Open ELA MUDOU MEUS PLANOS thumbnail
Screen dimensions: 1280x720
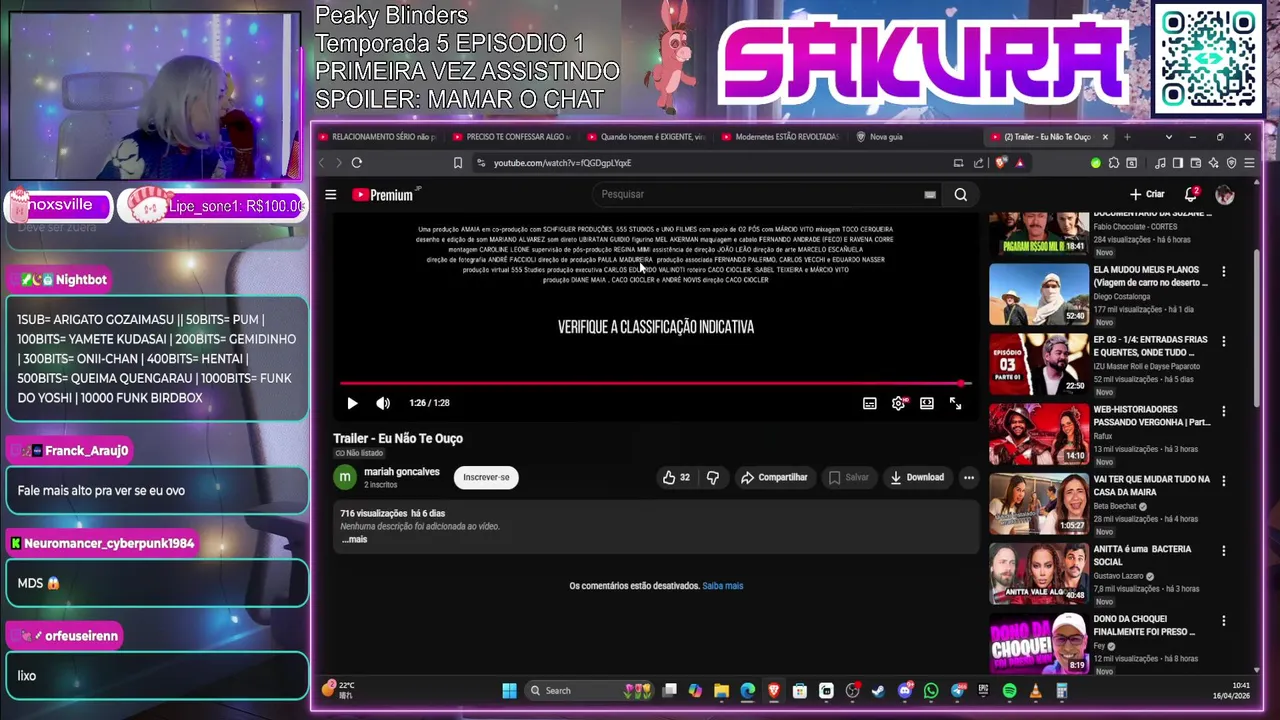(1039, 294)
